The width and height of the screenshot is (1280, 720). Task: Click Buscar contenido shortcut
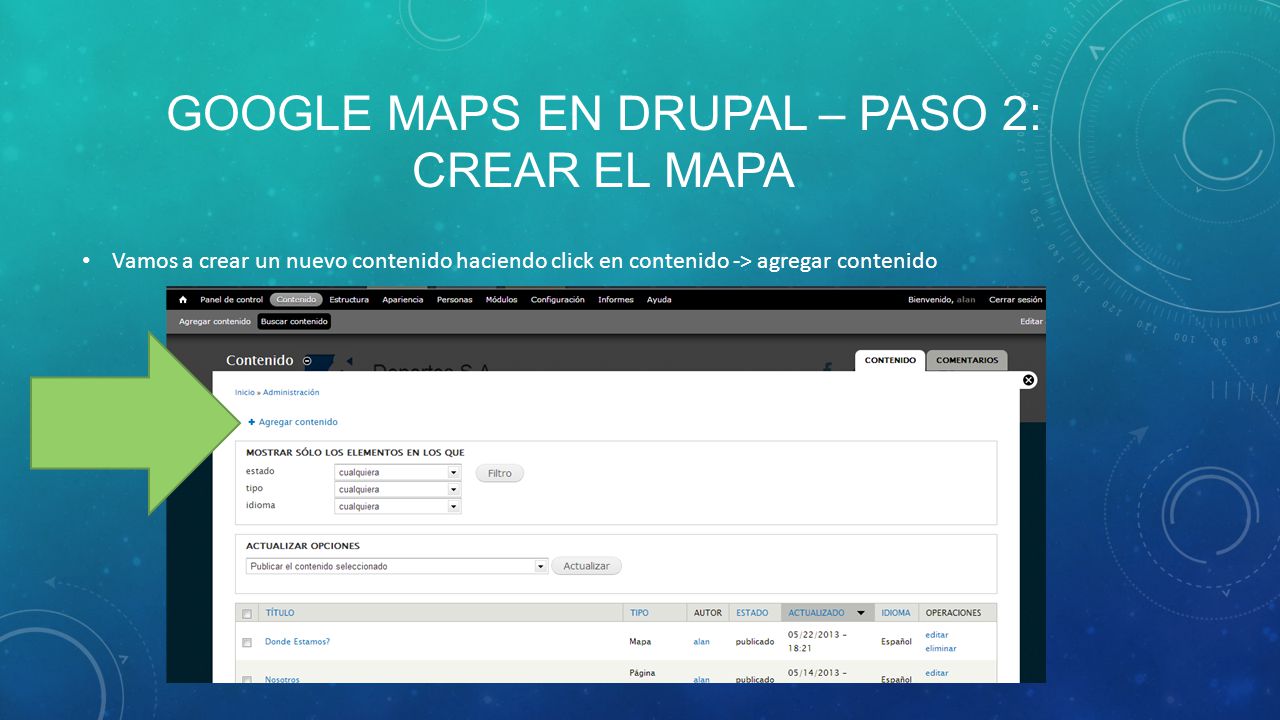(x=294, y=322)
